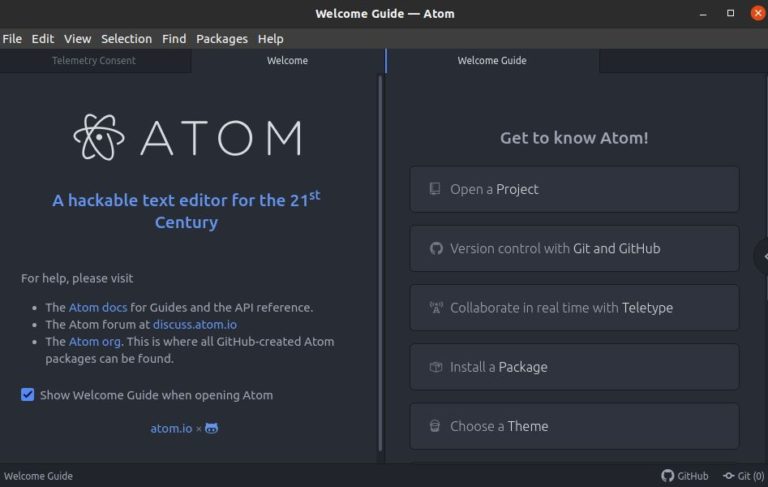Click Git (0) in the status bar
Screen dimensions: 768x487
pyautogui.click(x=750, y=476)
